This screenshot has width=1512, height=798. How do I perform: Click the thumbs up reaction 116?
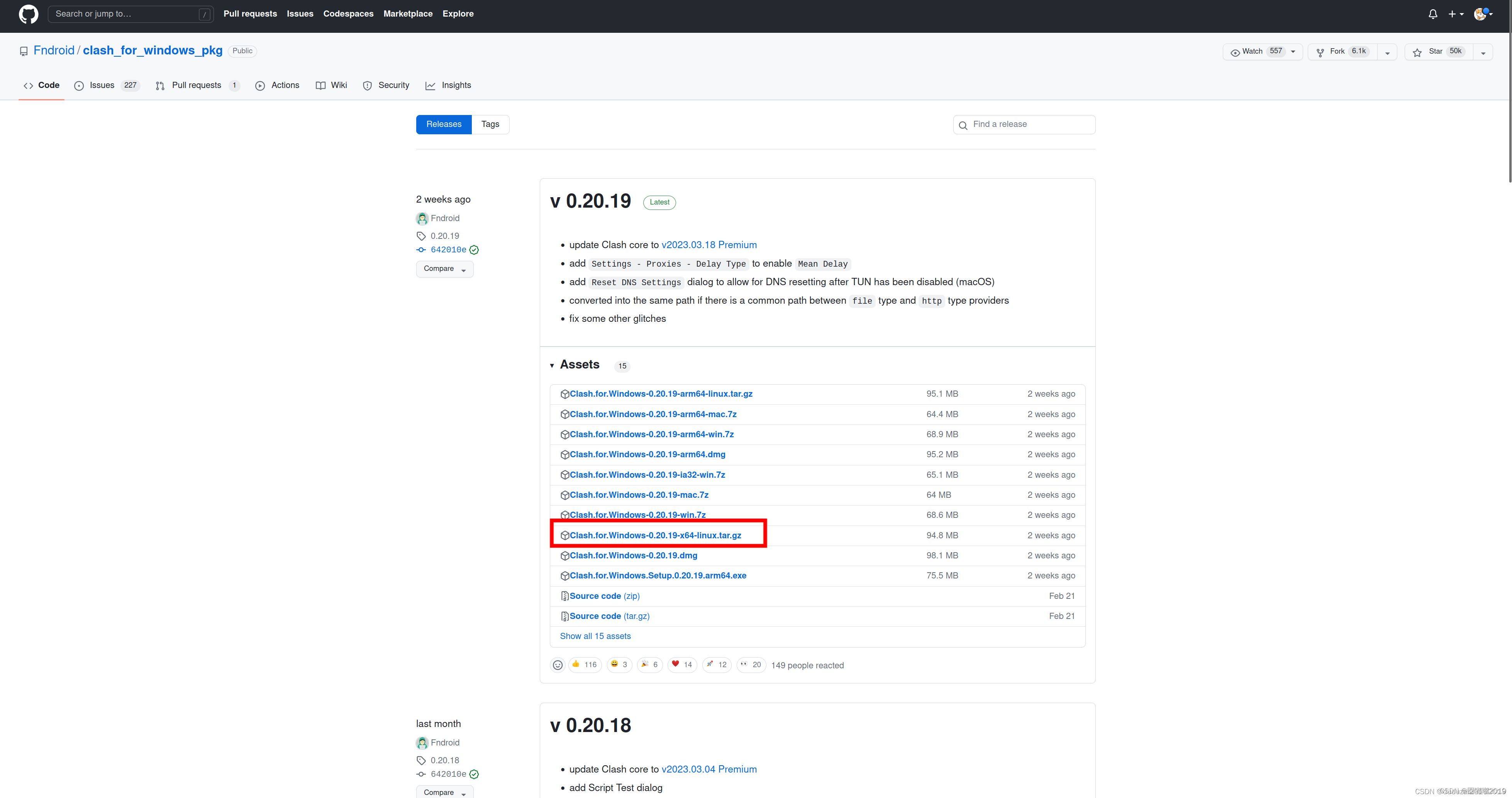point(585,665)
